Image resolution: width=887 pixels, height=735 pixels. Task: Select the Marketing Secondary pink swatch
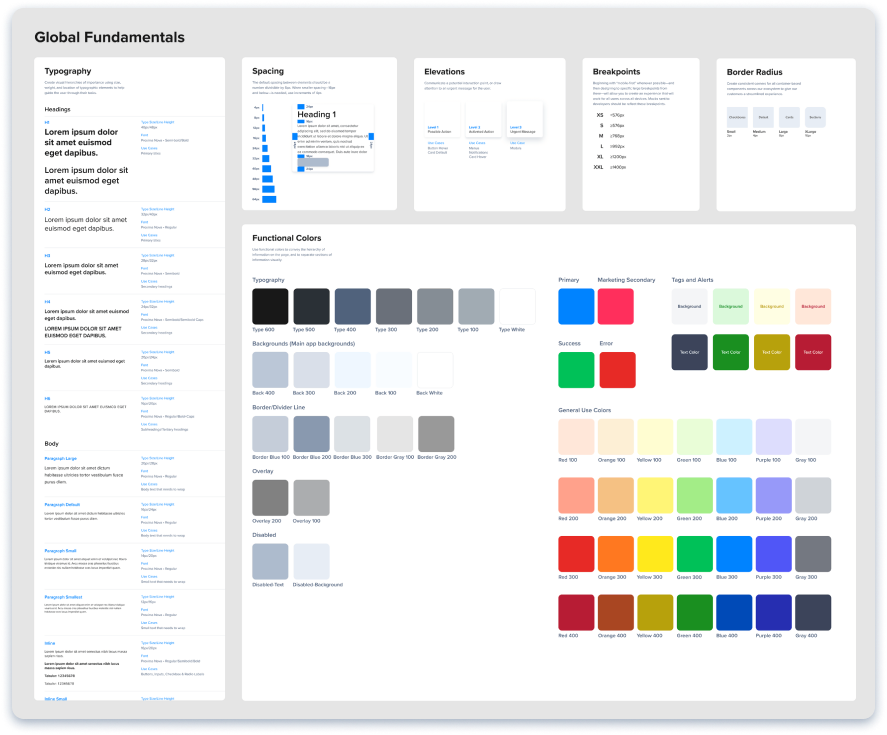point(616,306)
